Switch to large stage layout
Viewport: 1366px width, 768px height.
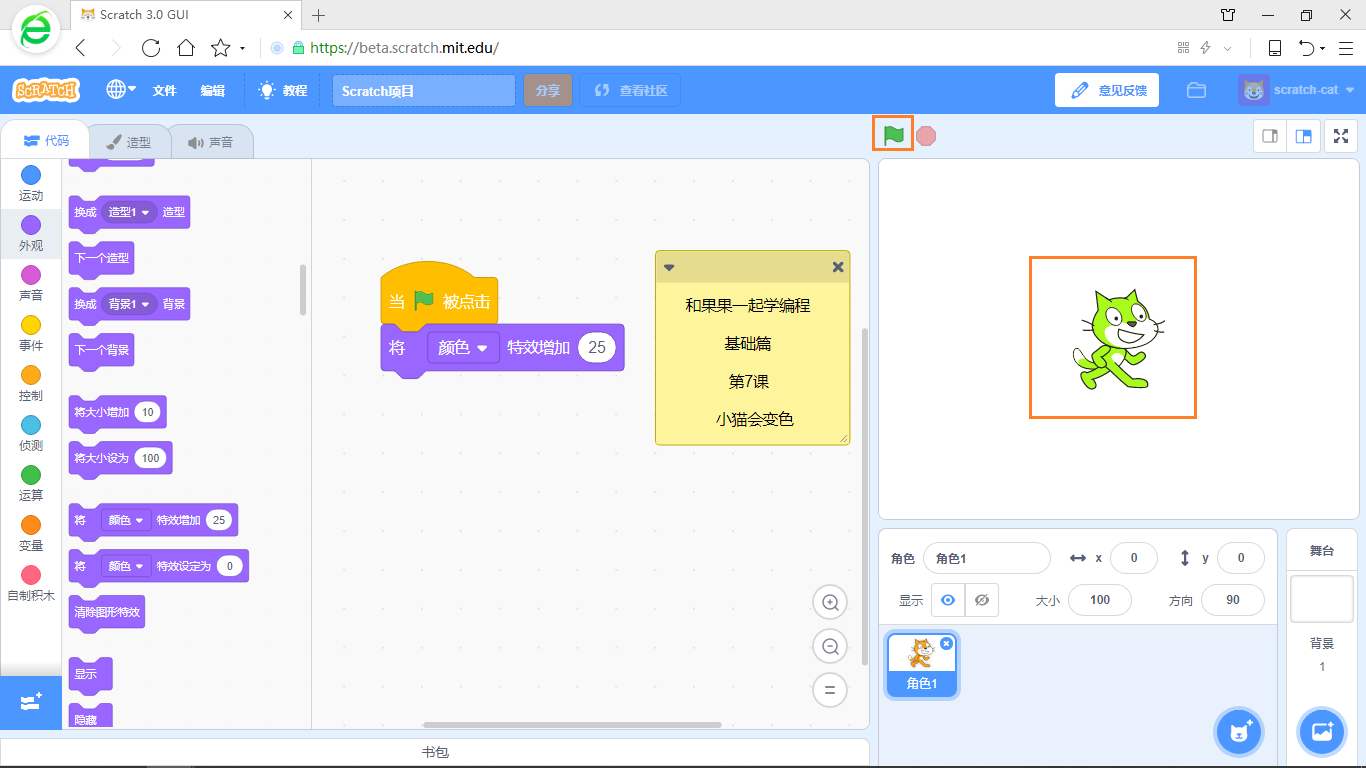tap(1304, 136)
